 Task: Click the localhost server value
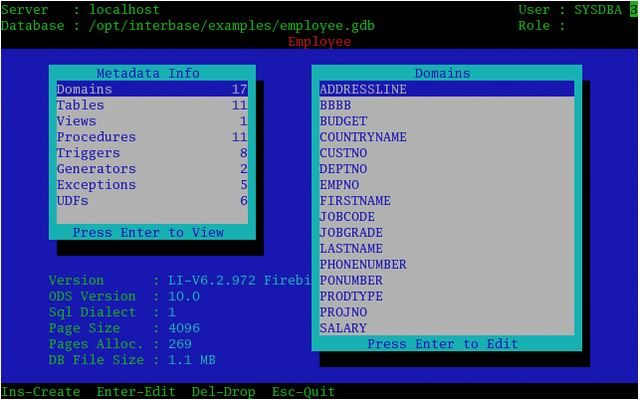coord(124,9)
